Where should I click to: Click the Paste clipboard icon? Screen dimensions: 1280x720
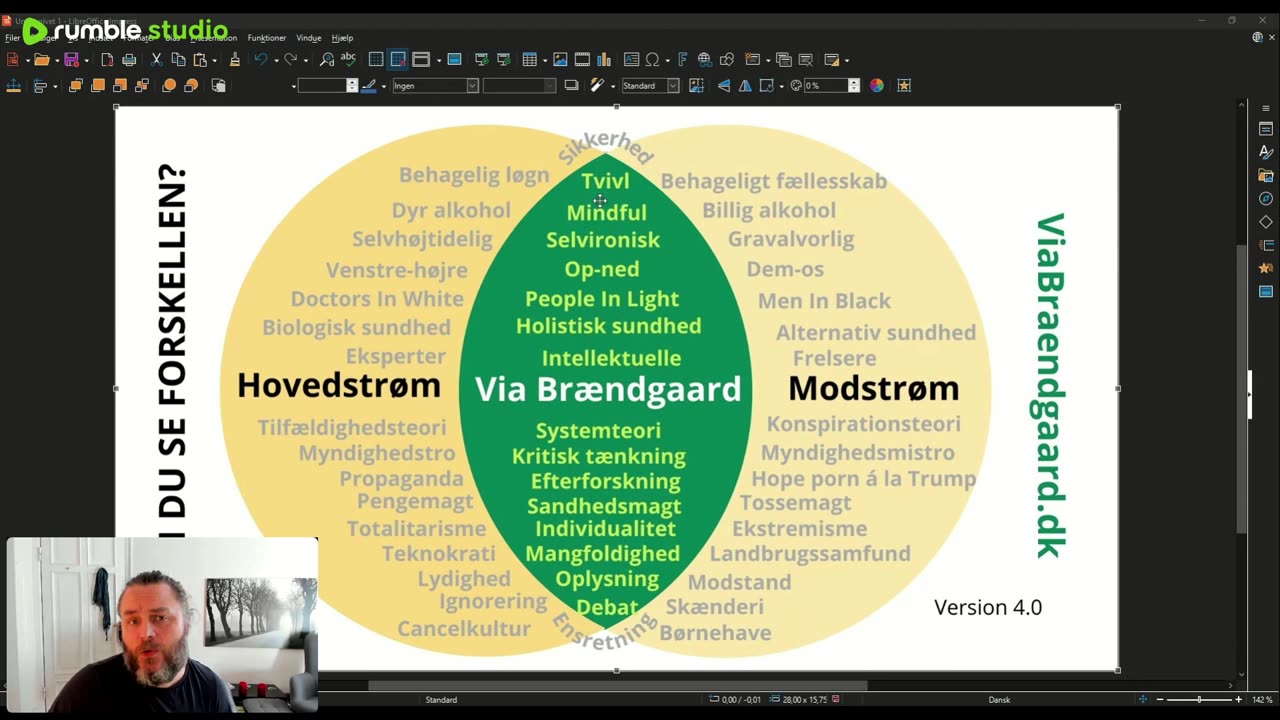pos(200,60)
